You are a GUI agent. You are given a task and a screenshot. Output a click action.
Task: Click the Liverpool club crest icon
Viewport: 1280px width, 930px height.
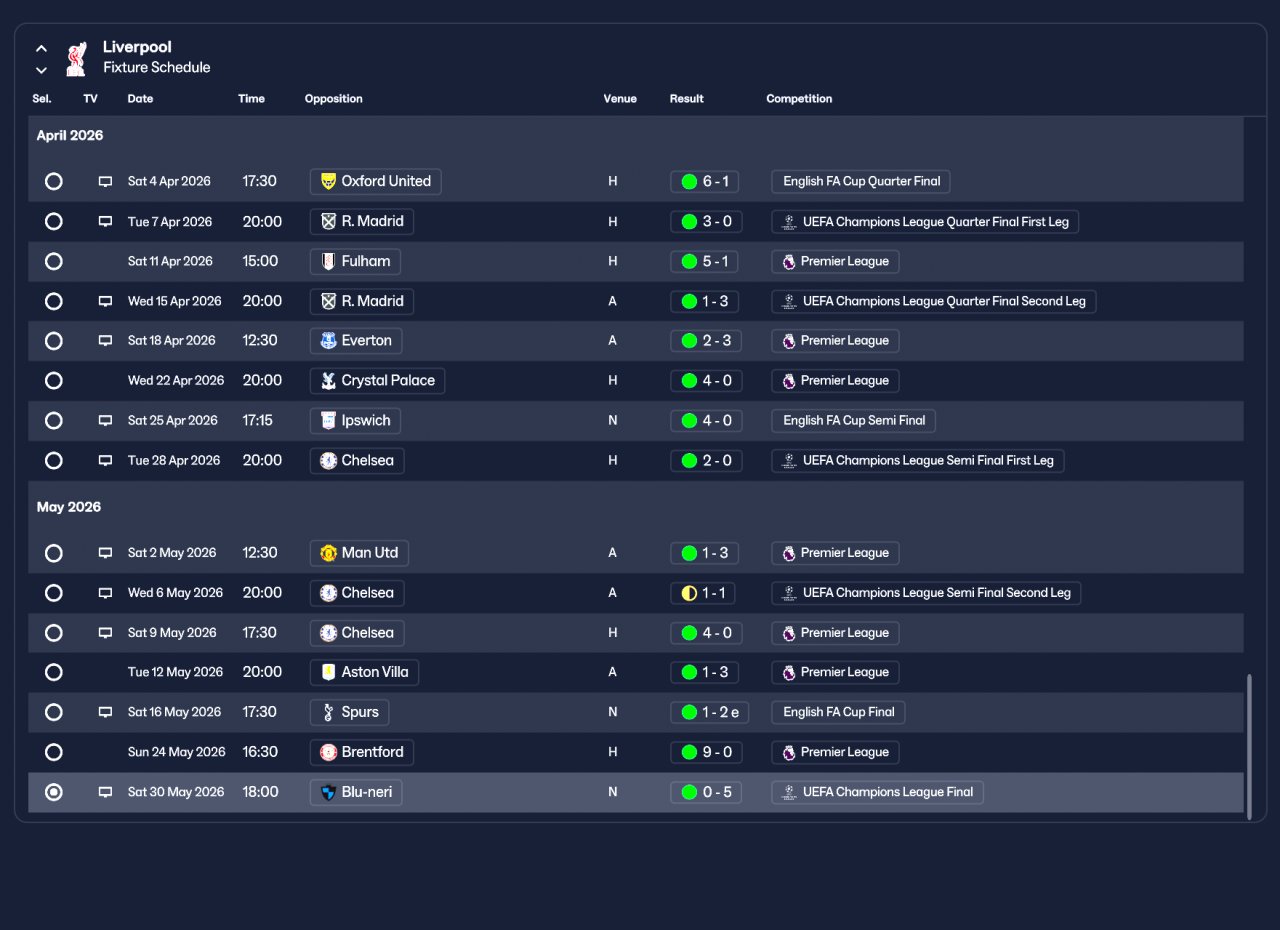(x=76, y=58)
